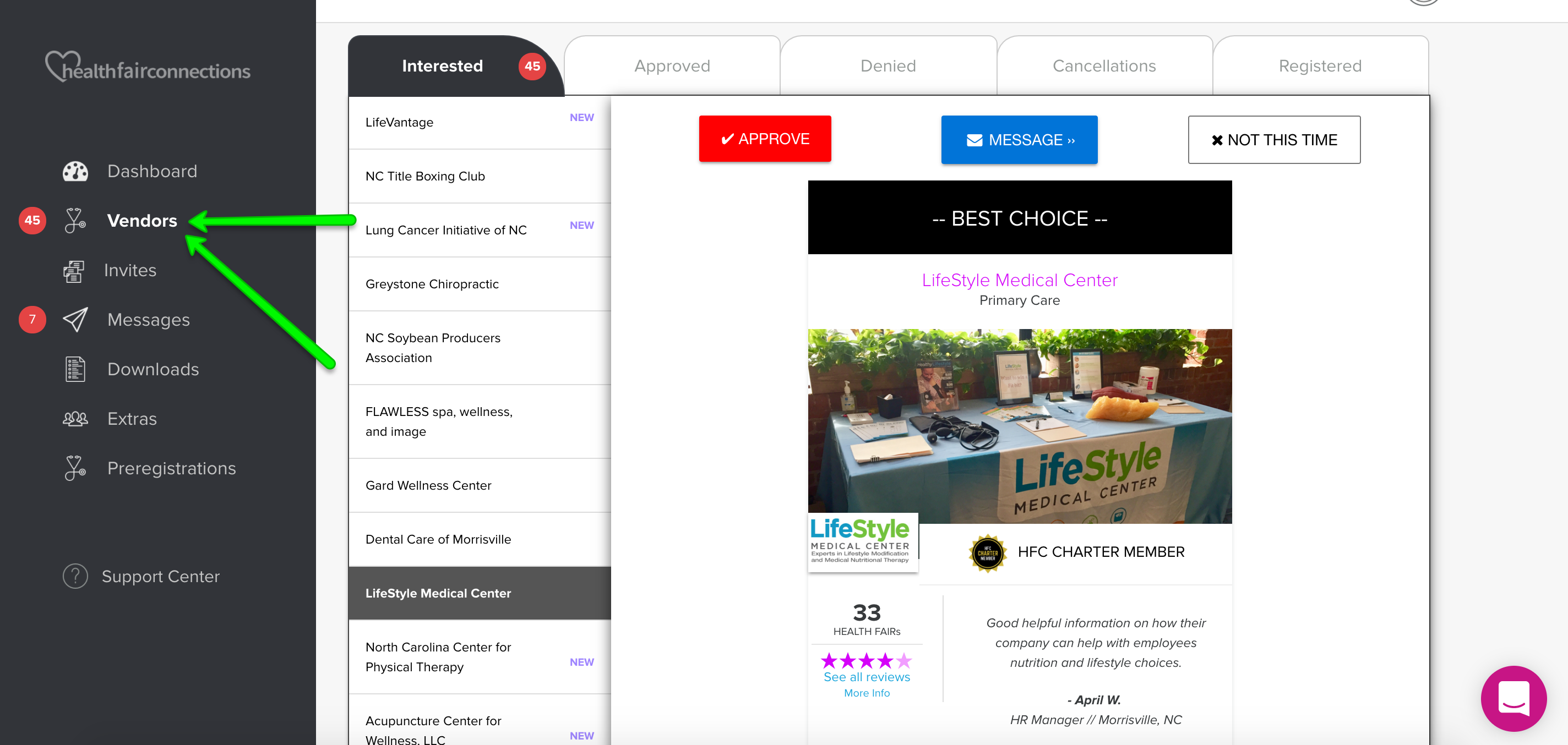This screenshot has height=745, width=1568.
Task: Click the Messages paper plane icon
Action: pos(75,320)
